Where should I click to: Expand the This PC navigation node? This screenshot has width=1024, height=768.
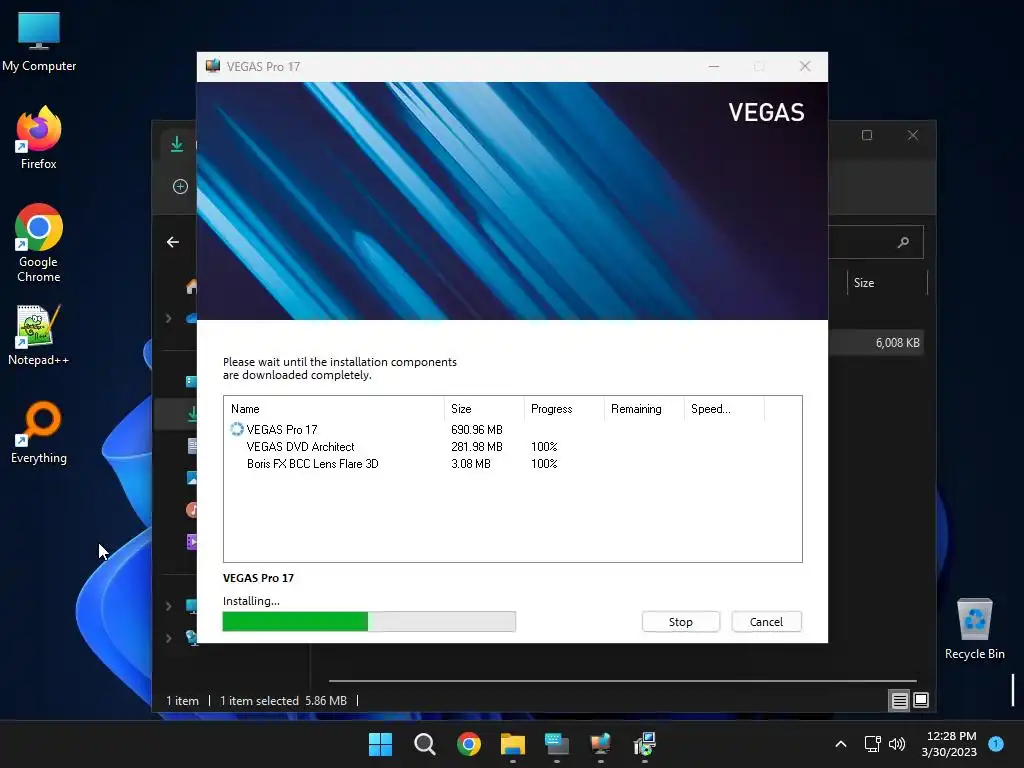tap(168, 606)
